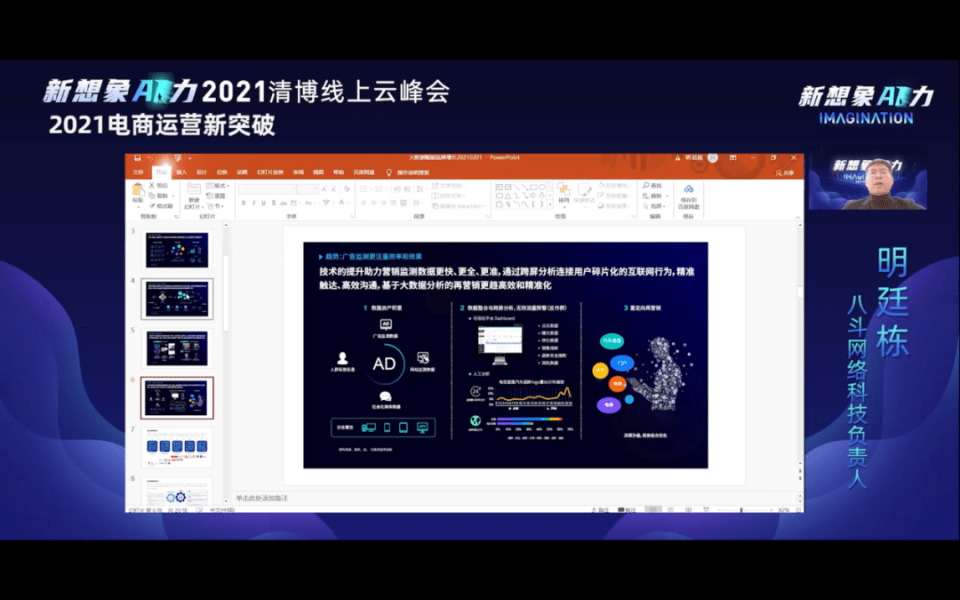The width and height of the screenshot is (960, 600).
Task: Click the notes area placeholder text
Action: pos(264,497)
